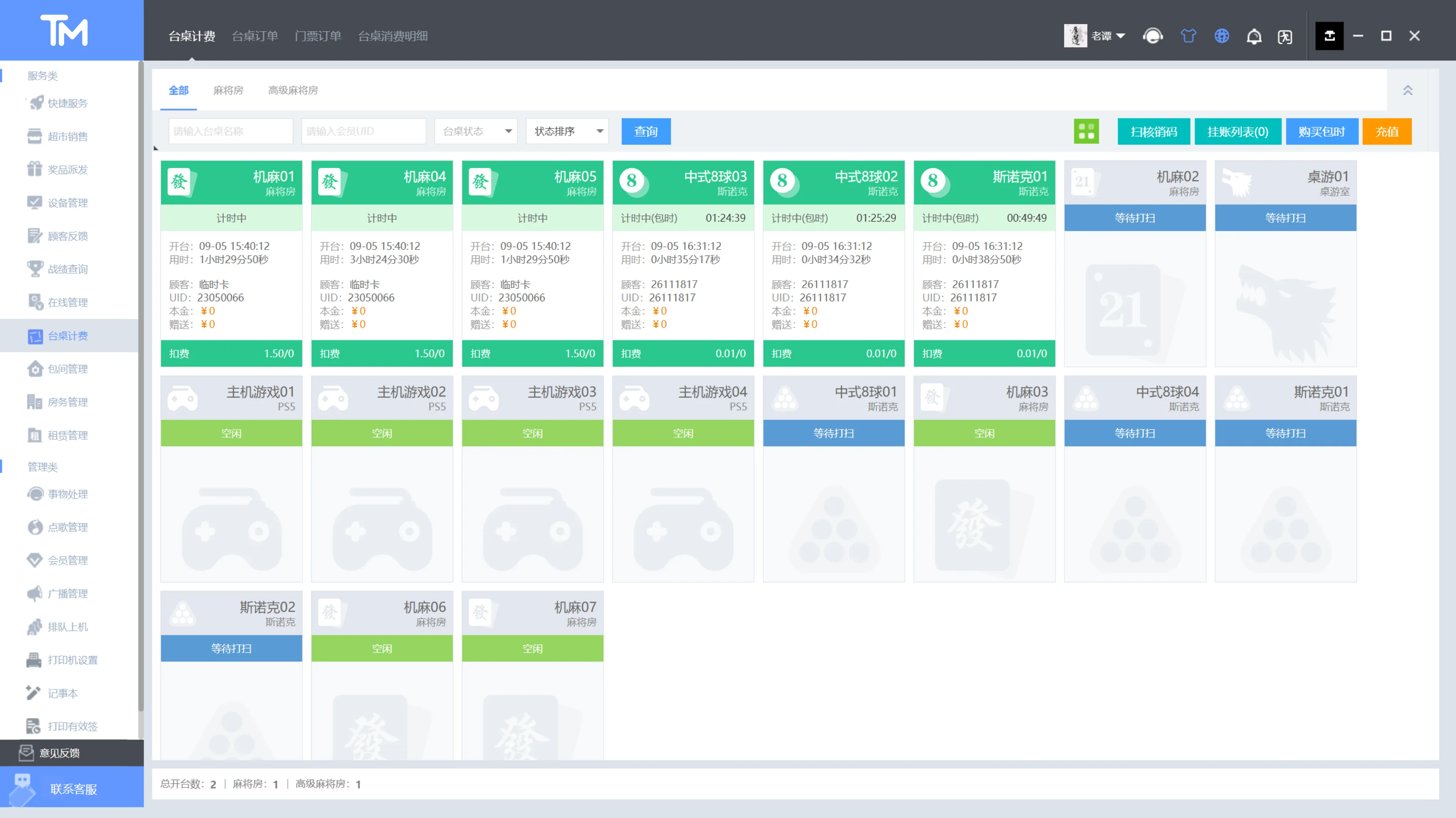Image resolution: width=1456 pixels, height=818 pixels.
Task: Collapse the filter panel with double chevron
Action: pyautogui.click(x=1407, y=90)
